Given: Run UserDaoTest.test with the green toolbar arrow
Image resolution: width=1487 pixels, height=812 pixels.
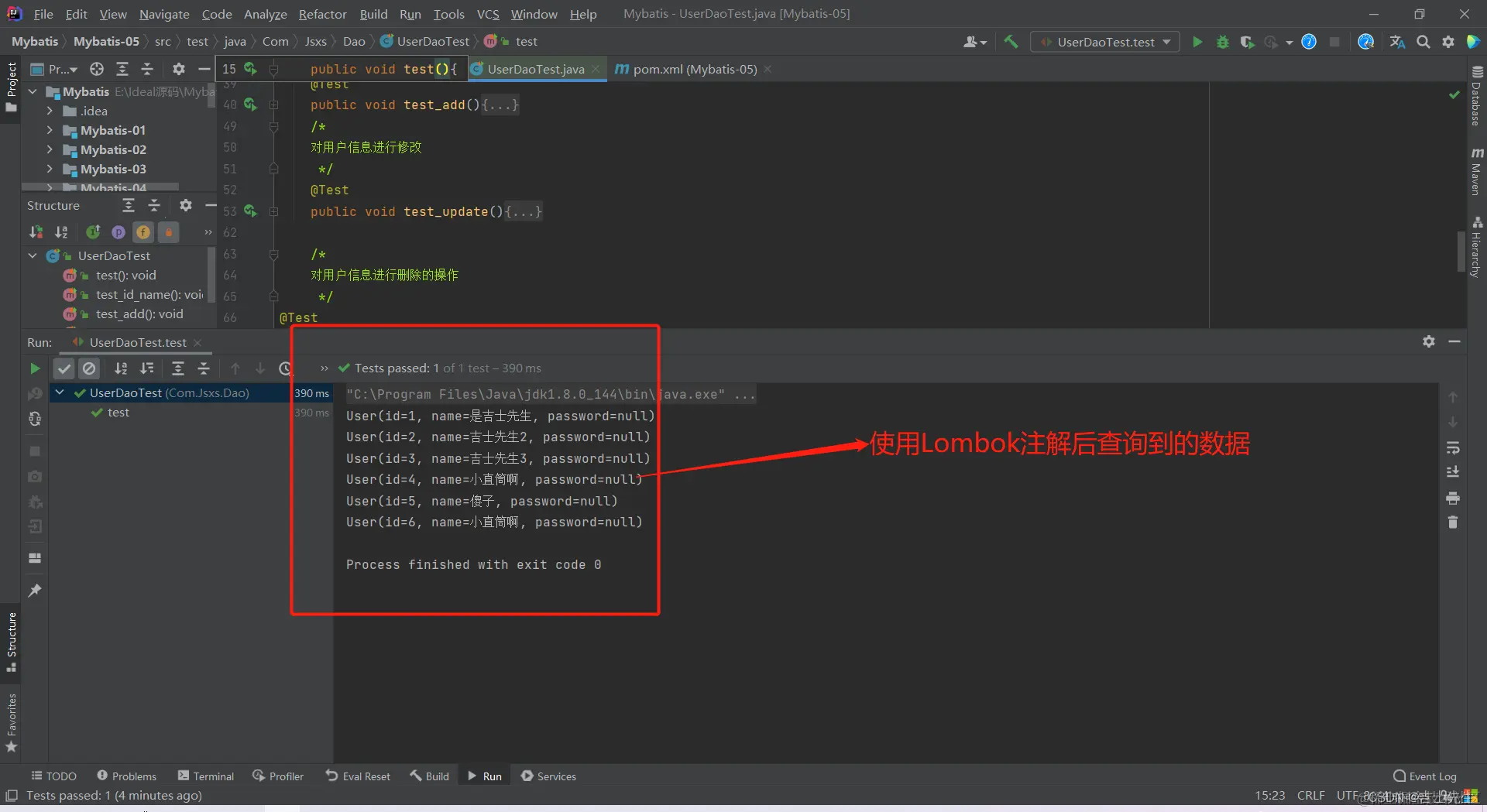Looking at the screenshot, I should [1197, 42].
